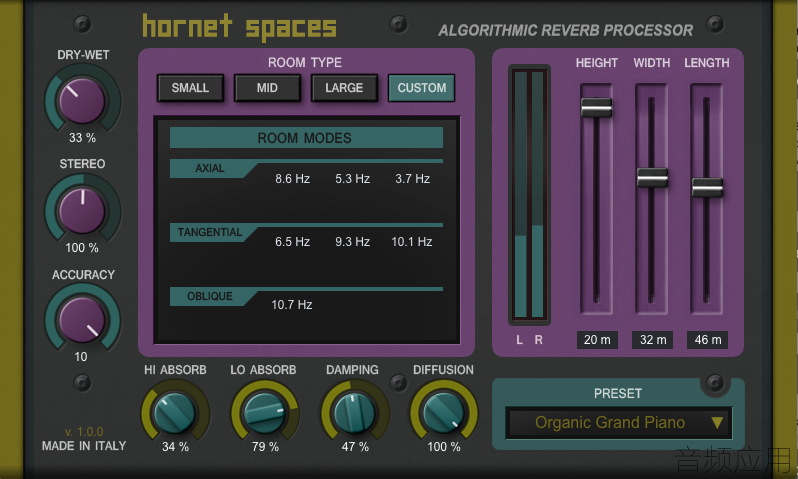Open the preset dropdown arrow
The width and height of the screenshot is (798, 479).
click(x=717, y=422)
